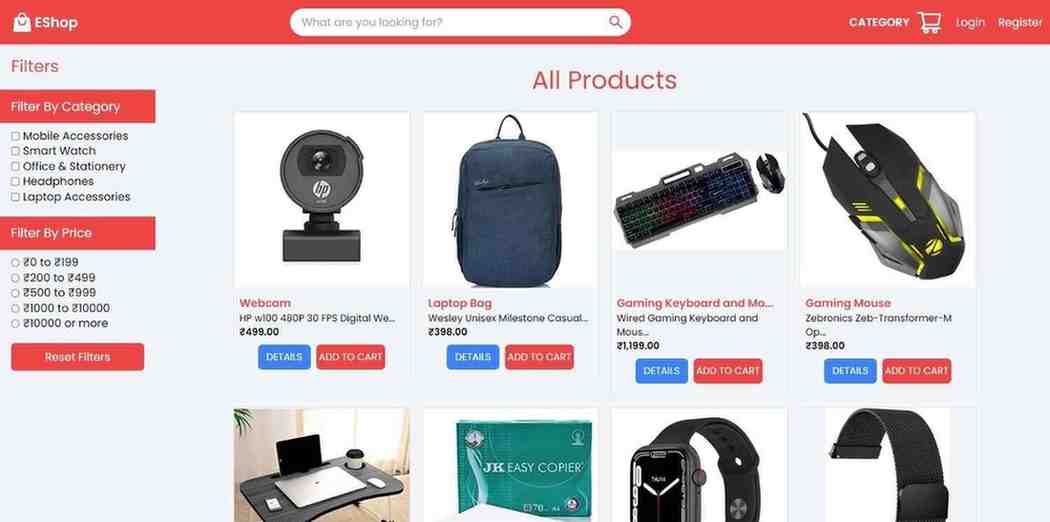Viewport: 1050px width, 522px height.
Task: Toggle the Laptop Accessories checkbox
Action: pos(15,197)
